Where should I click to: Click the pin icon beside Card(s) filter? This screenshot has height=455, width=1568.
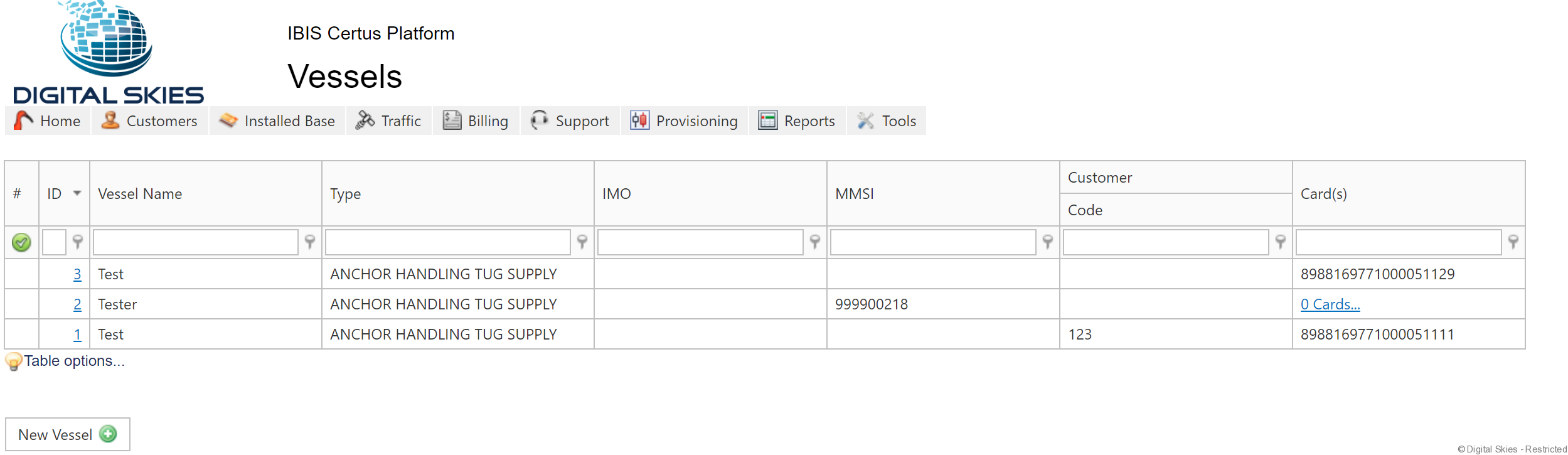pyautogui.click(x=1513, y=242)
